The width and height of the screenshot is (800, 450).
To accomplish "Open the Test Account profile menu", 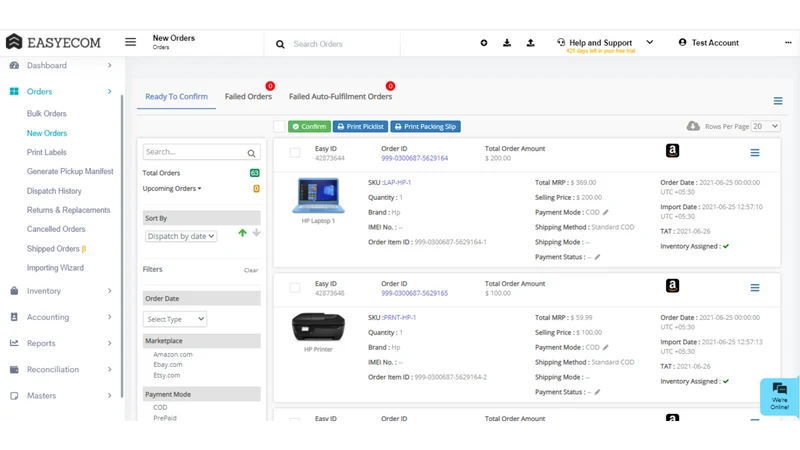I will click(709, 43).
